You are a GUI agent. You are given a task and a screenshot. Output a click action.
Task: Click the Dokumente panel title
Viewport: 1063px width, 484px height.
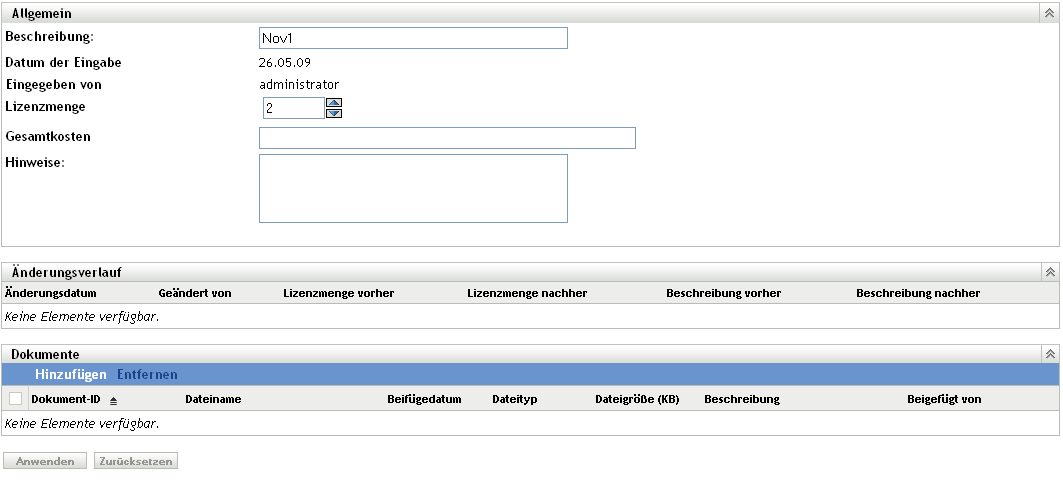coord(45,355)
